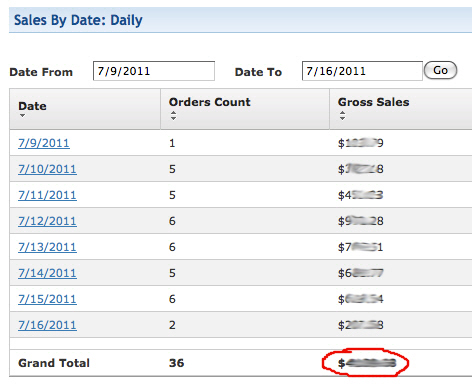This screenshot has width=472, height=387.
Task: Open the 7/10/2011 date link
Action: [x=47, y=169]
